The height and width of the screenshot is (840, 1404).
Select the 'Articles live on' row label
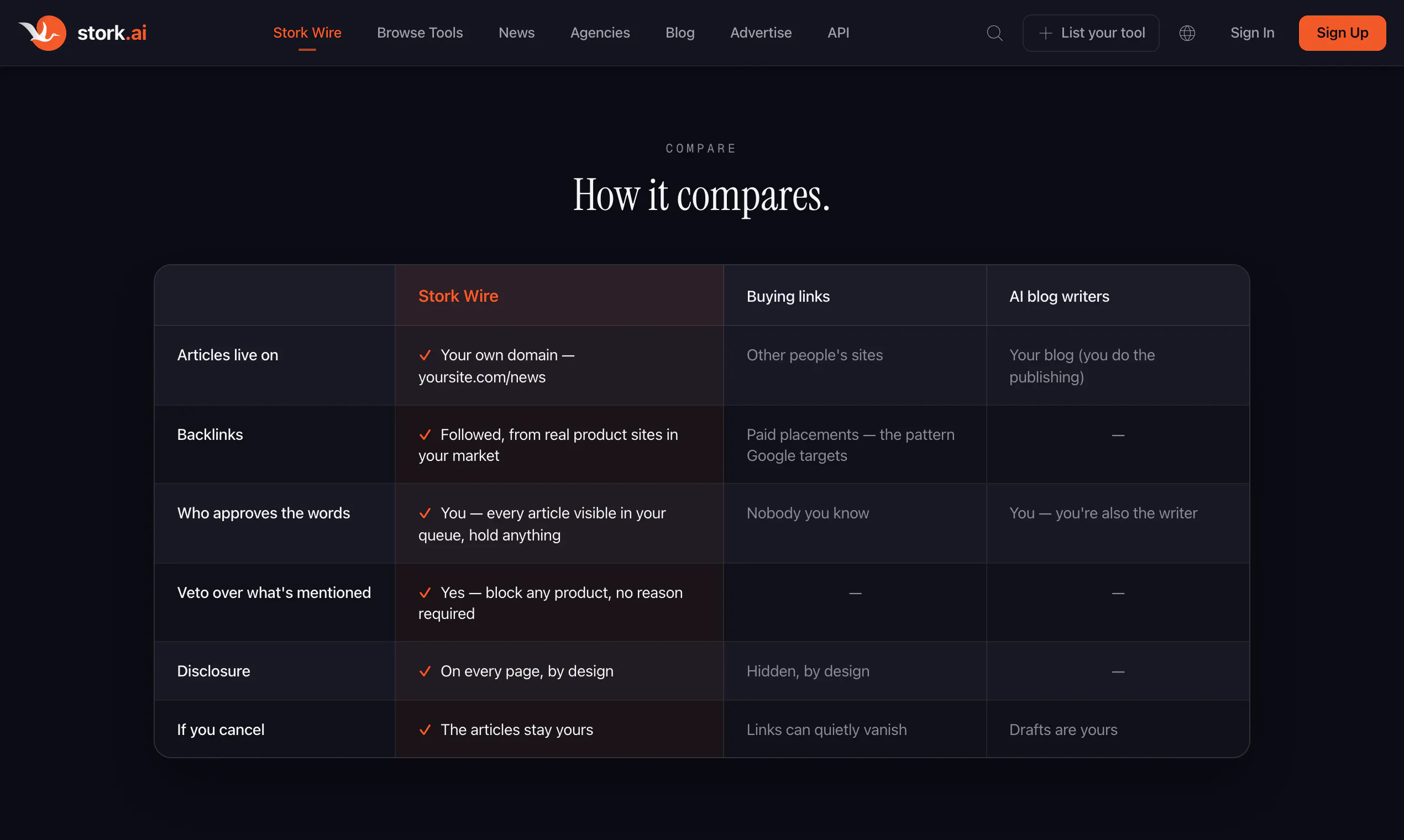click(228, 355)
